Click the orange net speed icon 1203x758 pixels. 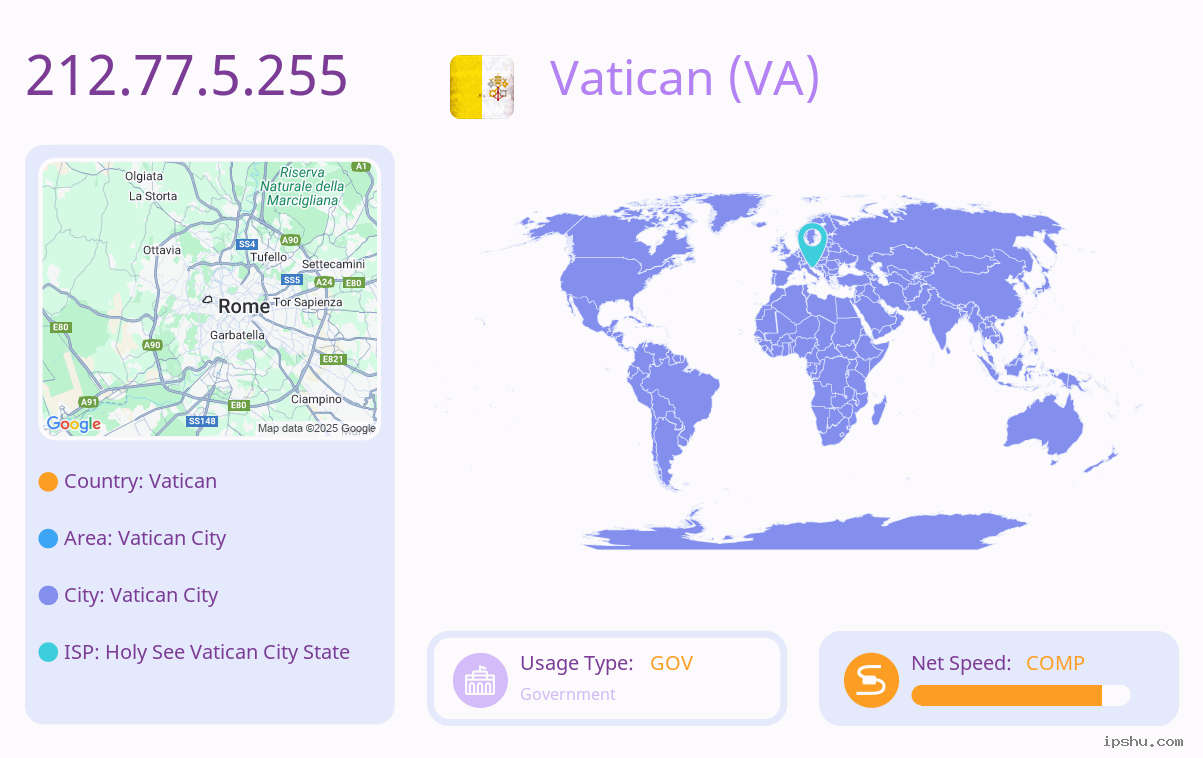[871, 680]
